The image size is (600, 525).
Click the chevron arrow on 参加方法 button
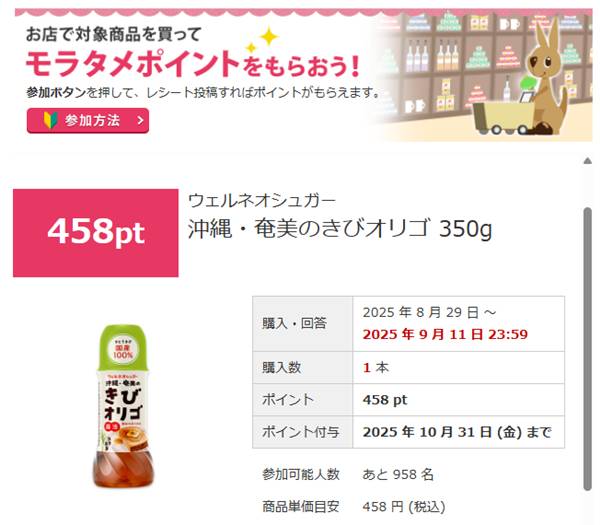[x=140, y=121]
